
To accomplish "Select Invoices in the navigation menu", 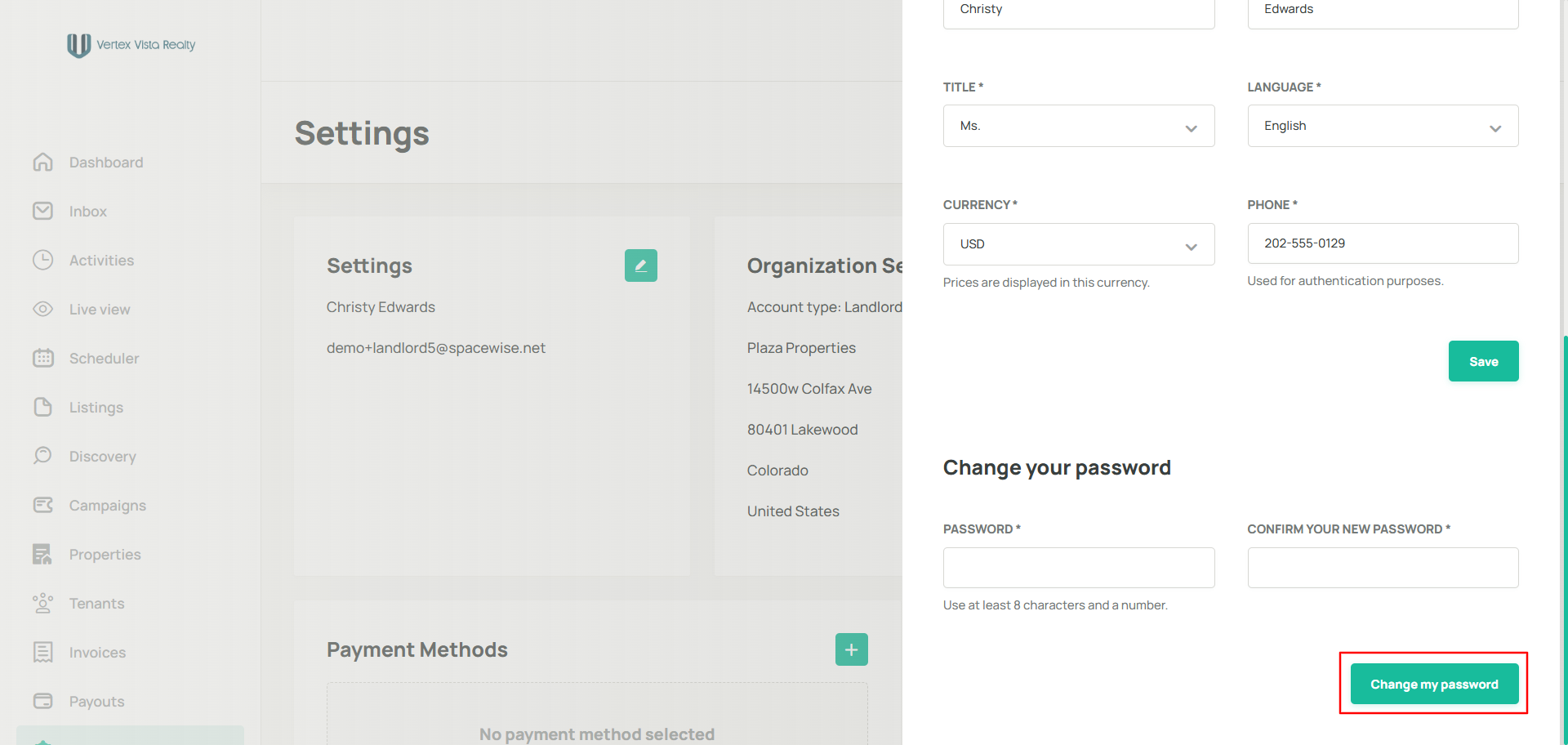I will pos(97,653).
